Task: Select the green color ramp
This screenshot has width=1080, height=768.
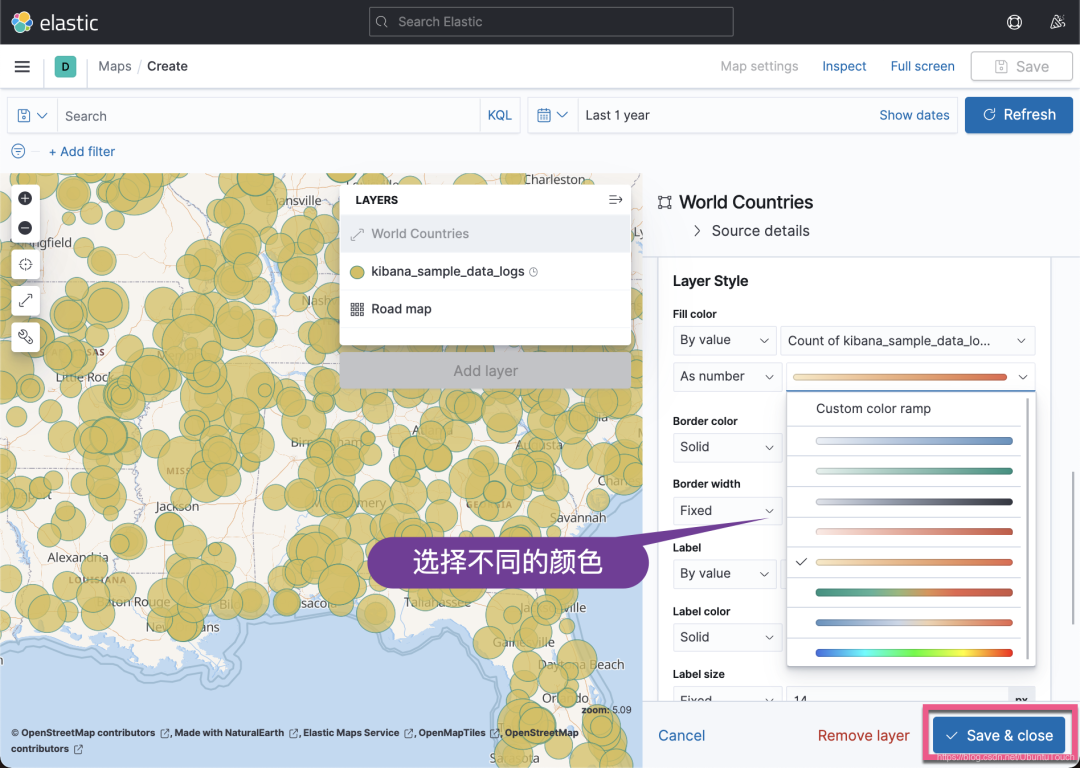Action: tap(914, 472)
